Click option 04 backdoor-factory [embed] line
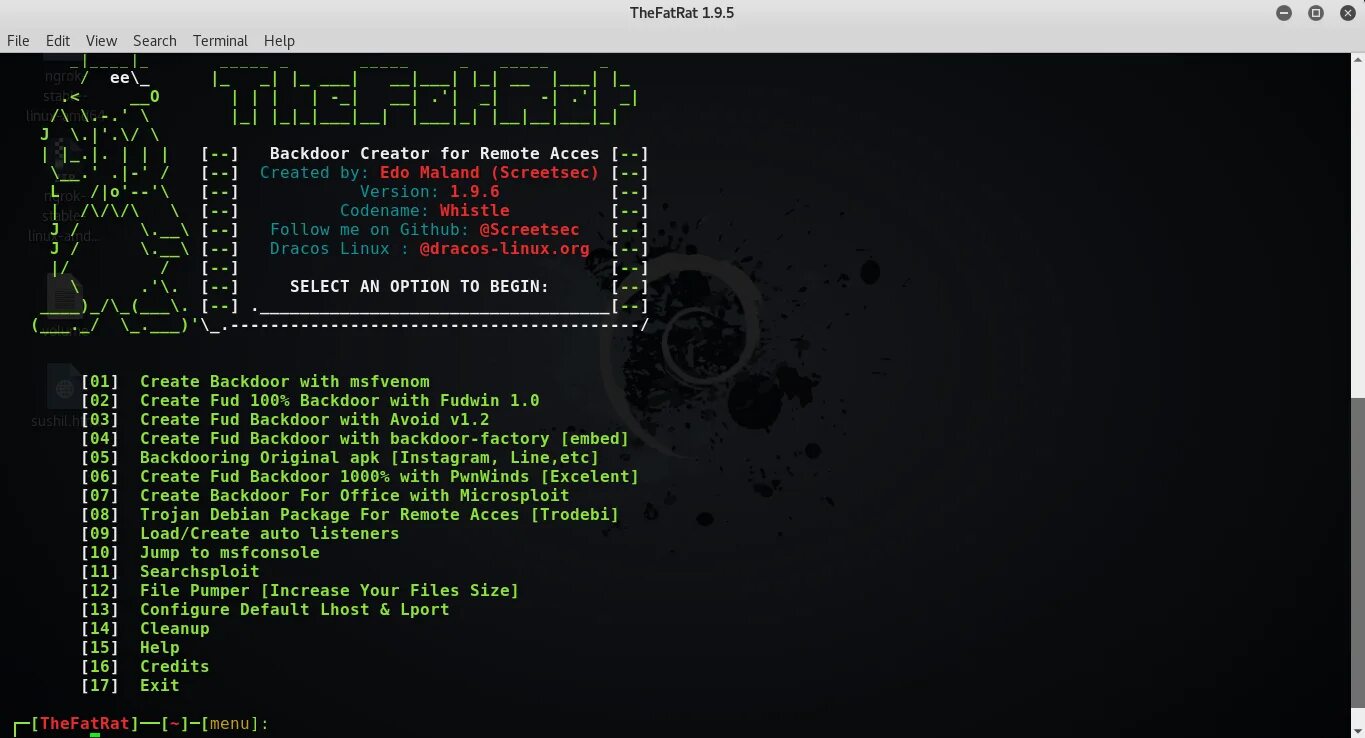Image resolution: width=1365 pixels, height=738 pixels. pos(355,438)
